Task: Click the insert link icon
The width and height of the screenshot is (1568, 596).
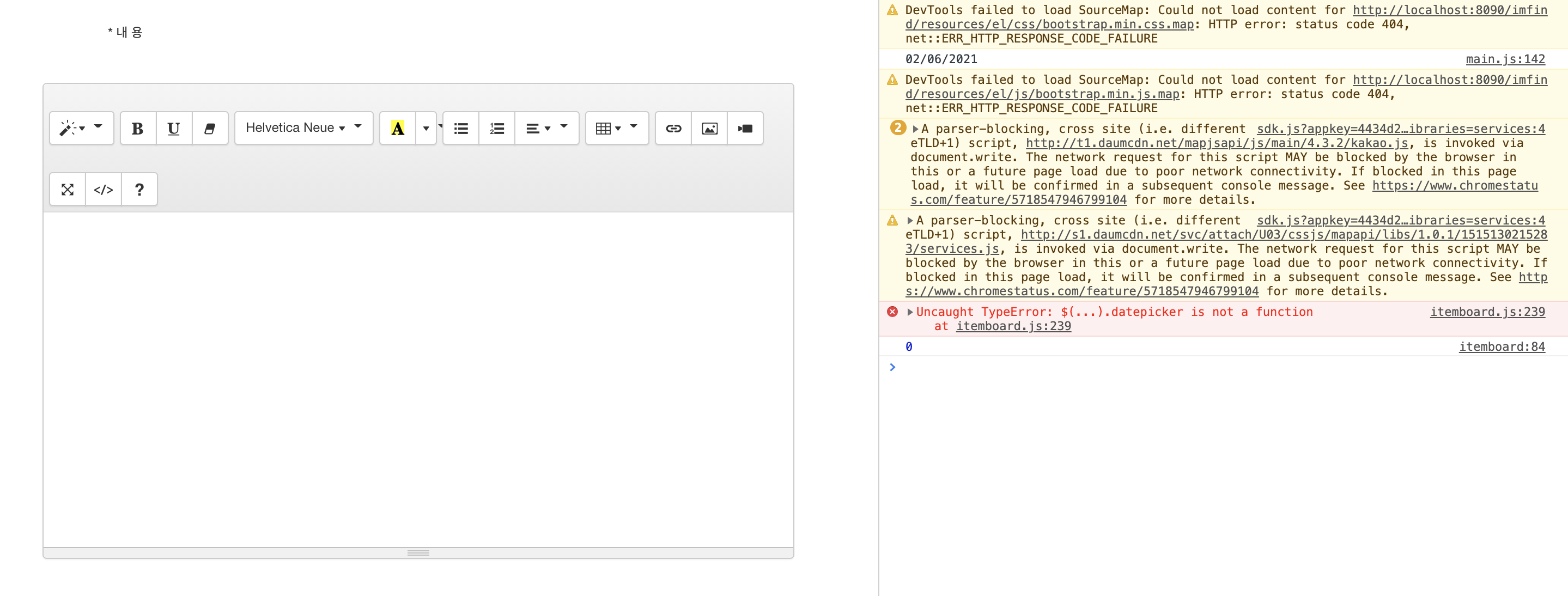Action: 673,128
